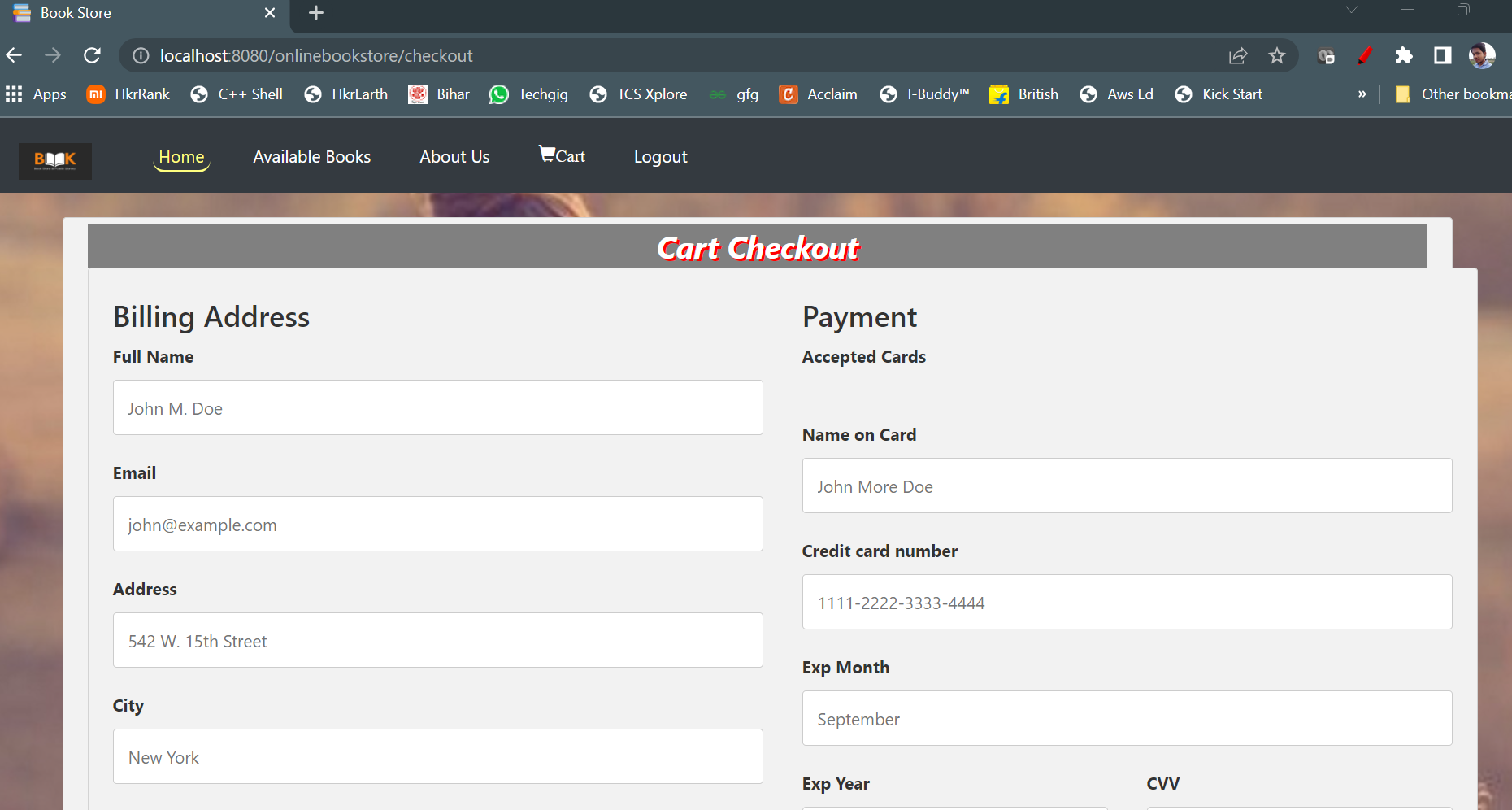The height and width of the screenshot is (810, 1512).
Task: Open the HkrRank bookmark
Action: [x=128, y=94]
